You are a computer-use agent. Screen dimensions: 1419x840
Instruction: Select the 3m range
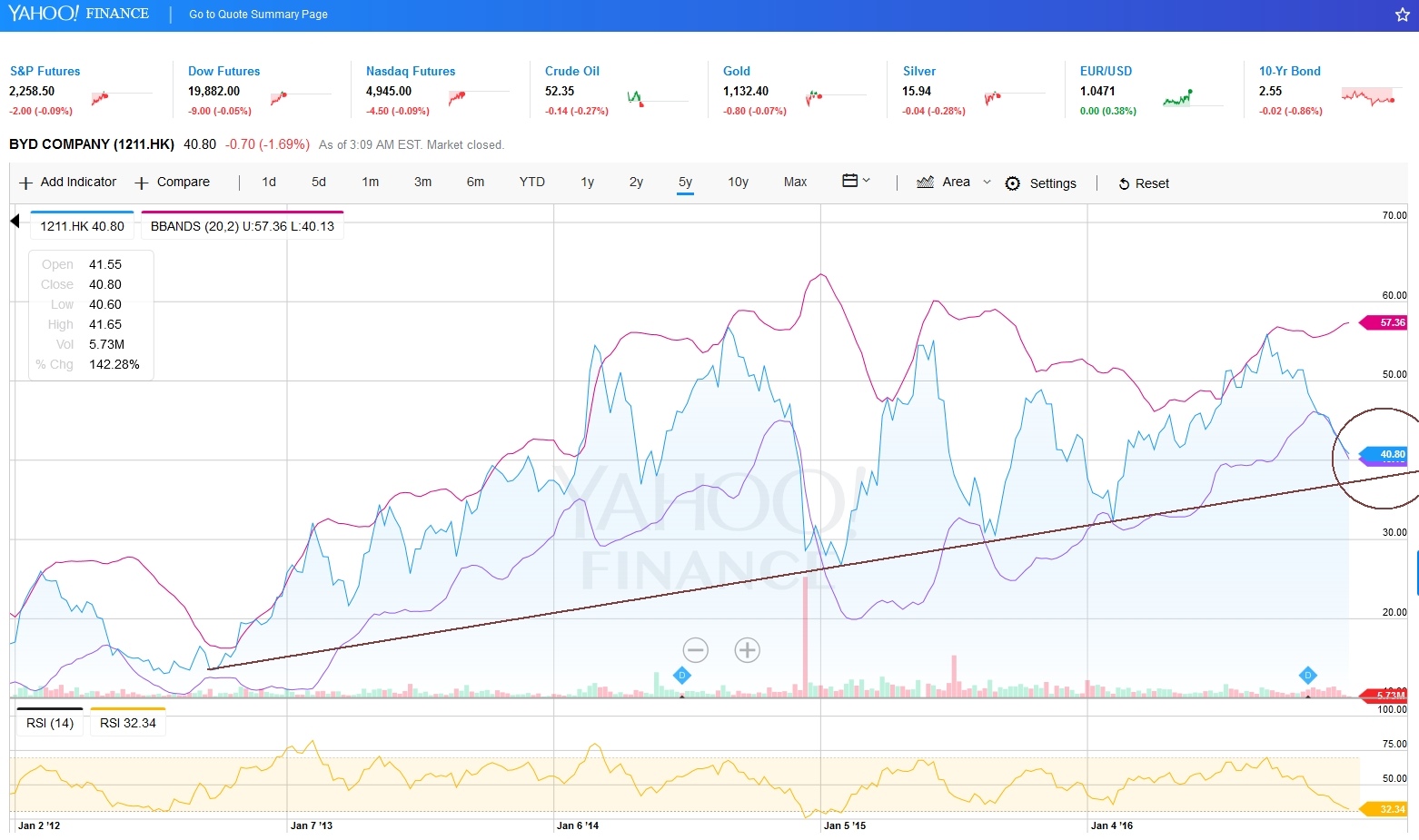[x=422, y=182]
